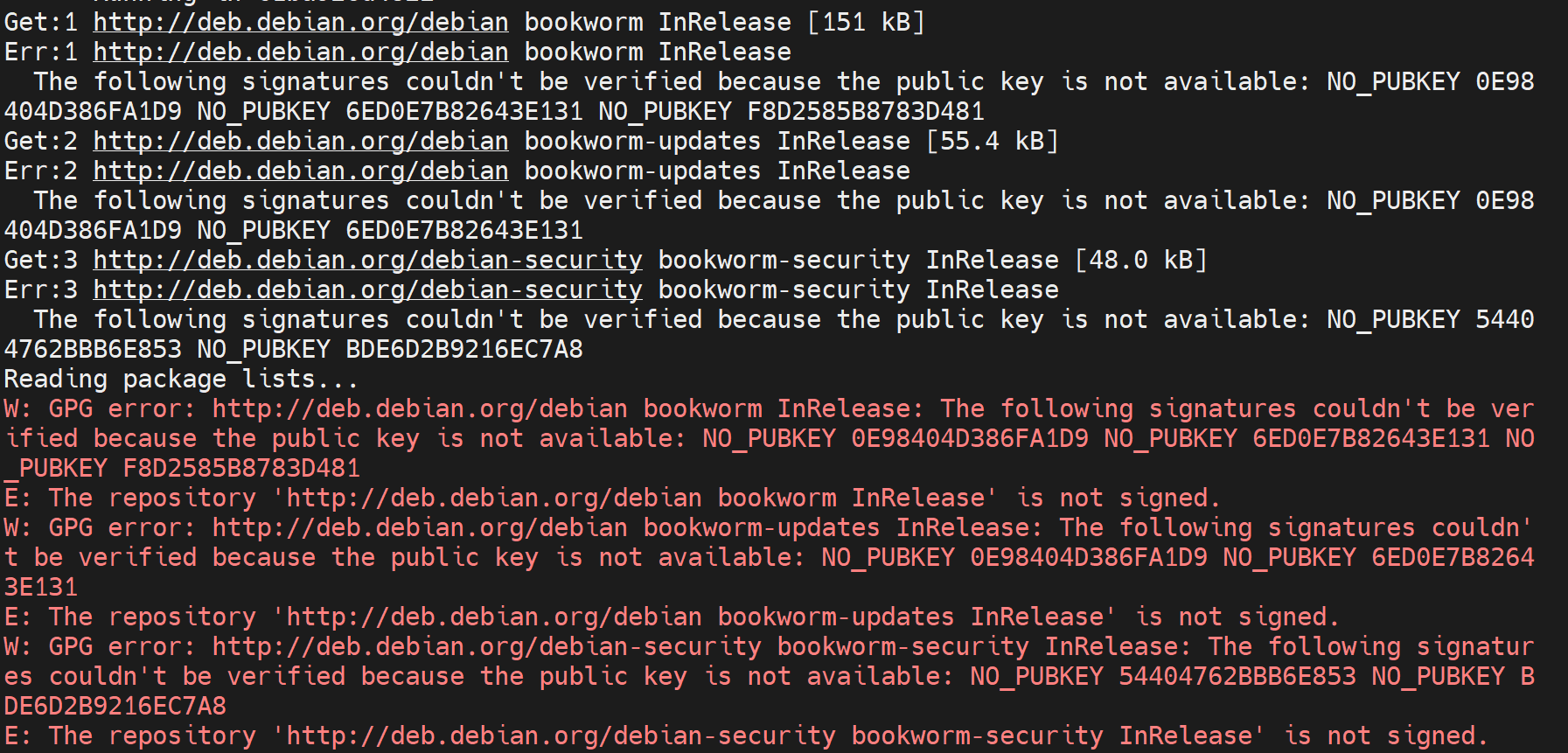Click the red key ID F8D2585B8783D481
Viewport: 1568px width, 753px height.
pyautogui.click(x=241, y=468)
